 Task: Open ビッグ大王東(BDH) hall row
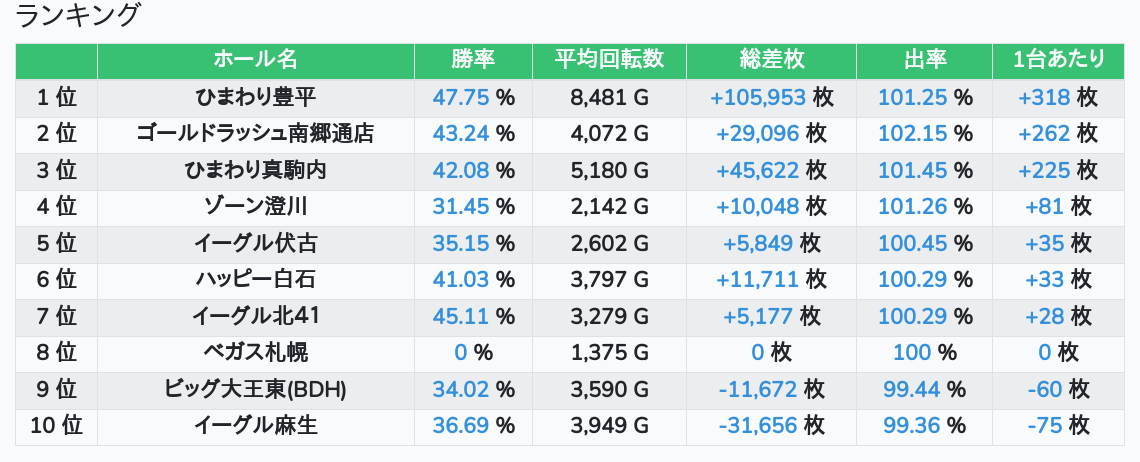point(255,390)
